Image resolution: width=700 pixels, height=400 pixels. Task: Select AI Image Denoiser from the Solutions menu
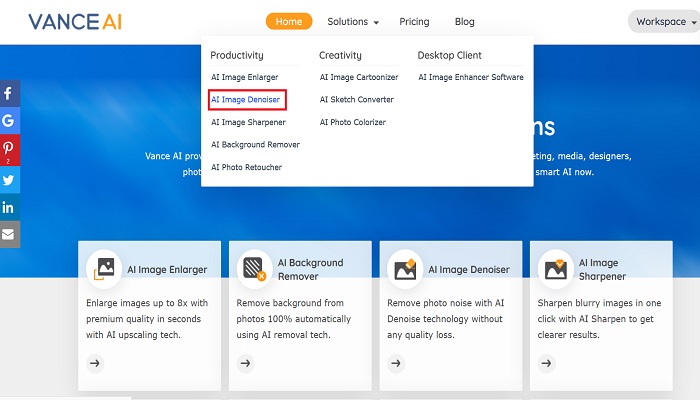point(246,100)
